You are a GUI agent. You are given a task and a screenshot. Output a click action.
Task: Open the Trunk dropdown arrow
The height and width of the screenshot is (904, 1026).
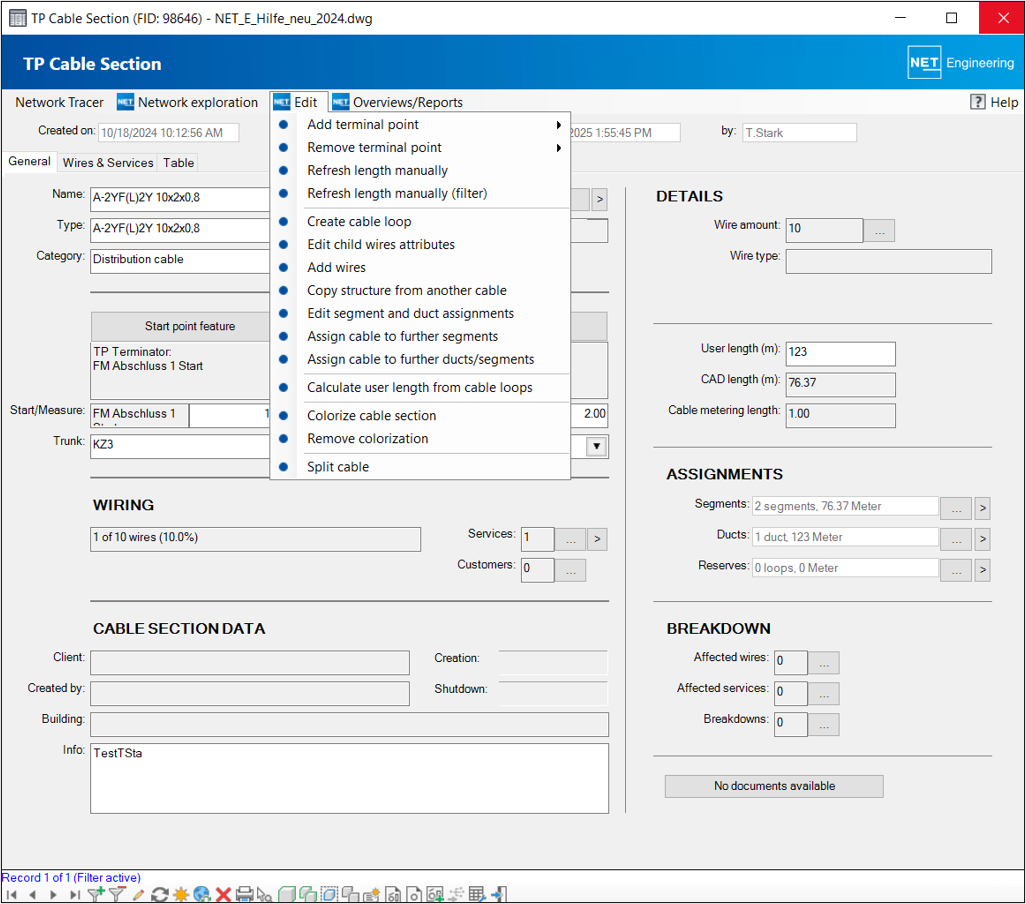coord(596,446)
